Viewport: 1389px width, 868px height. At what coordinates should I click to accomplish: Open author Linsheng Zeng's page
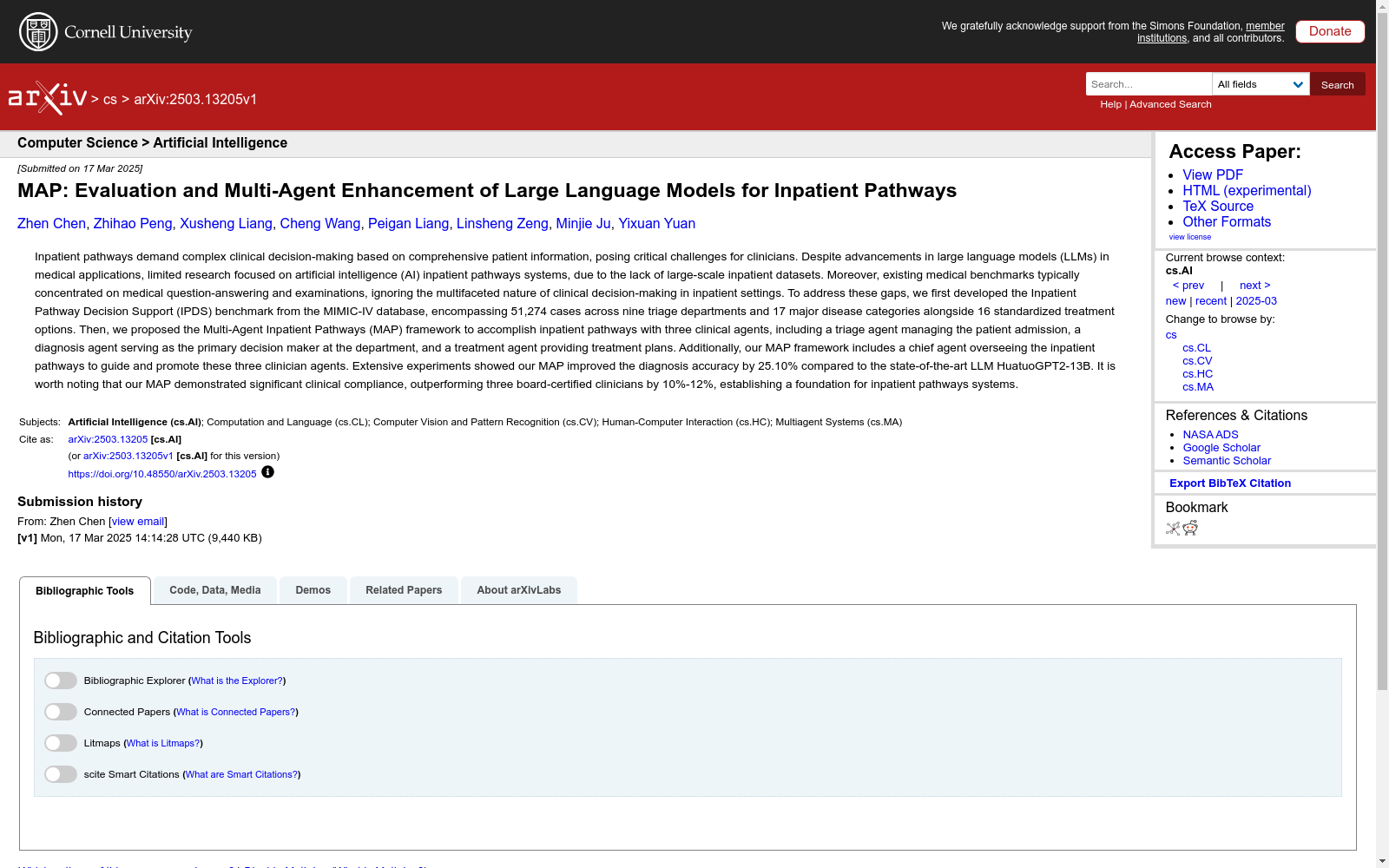[x=503, y=224]
